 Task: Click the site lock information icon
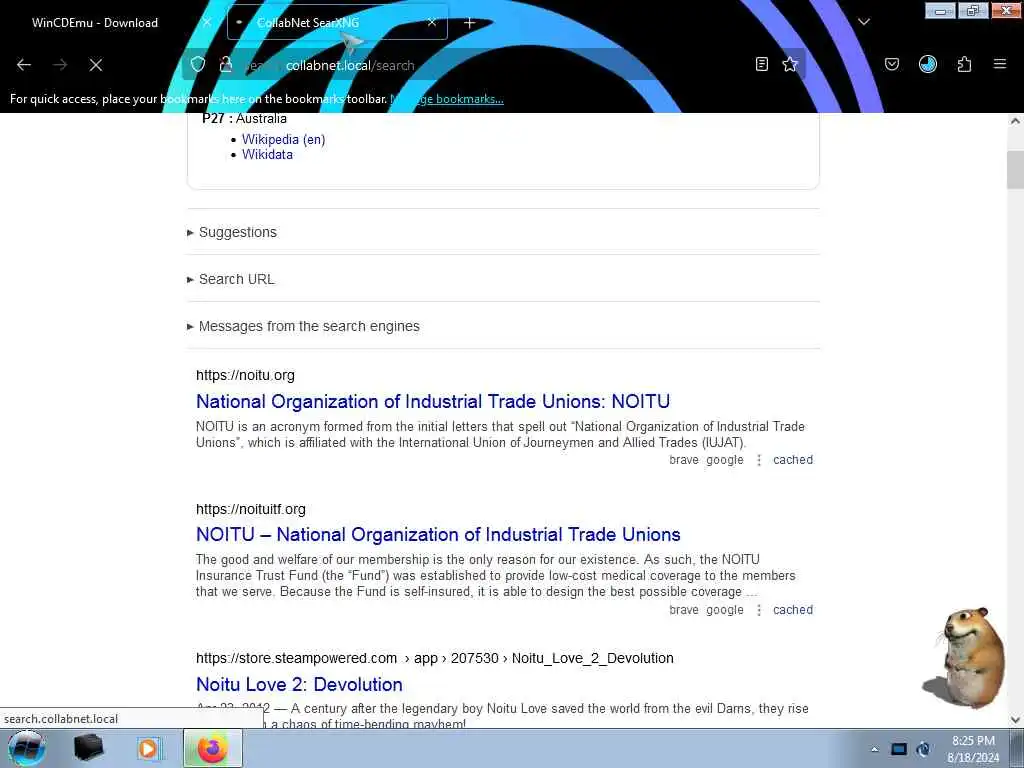point(226,64)
